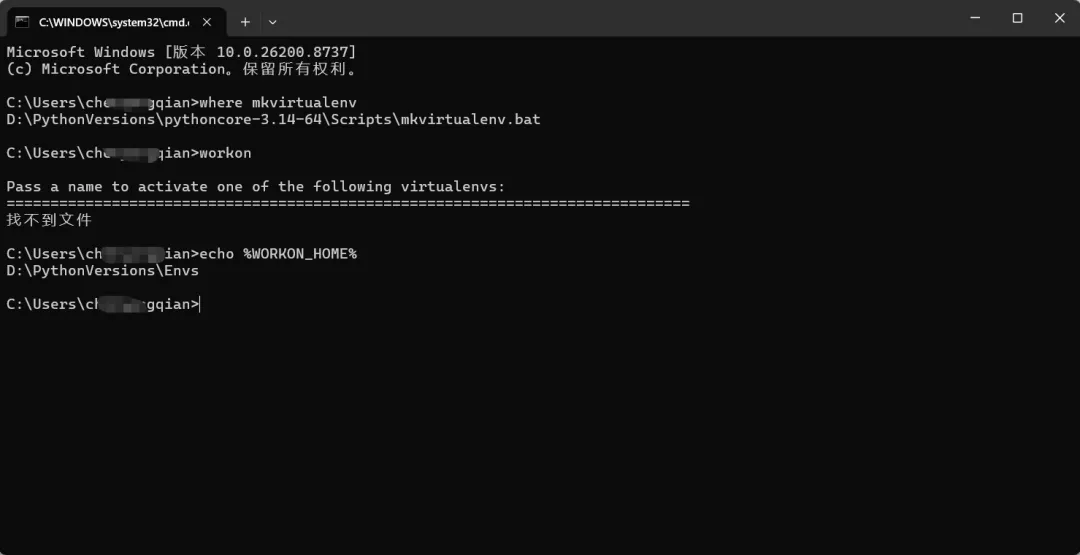1080x555 pixels.
Task: Maximize the terminal window
Action: (1017, 19)
